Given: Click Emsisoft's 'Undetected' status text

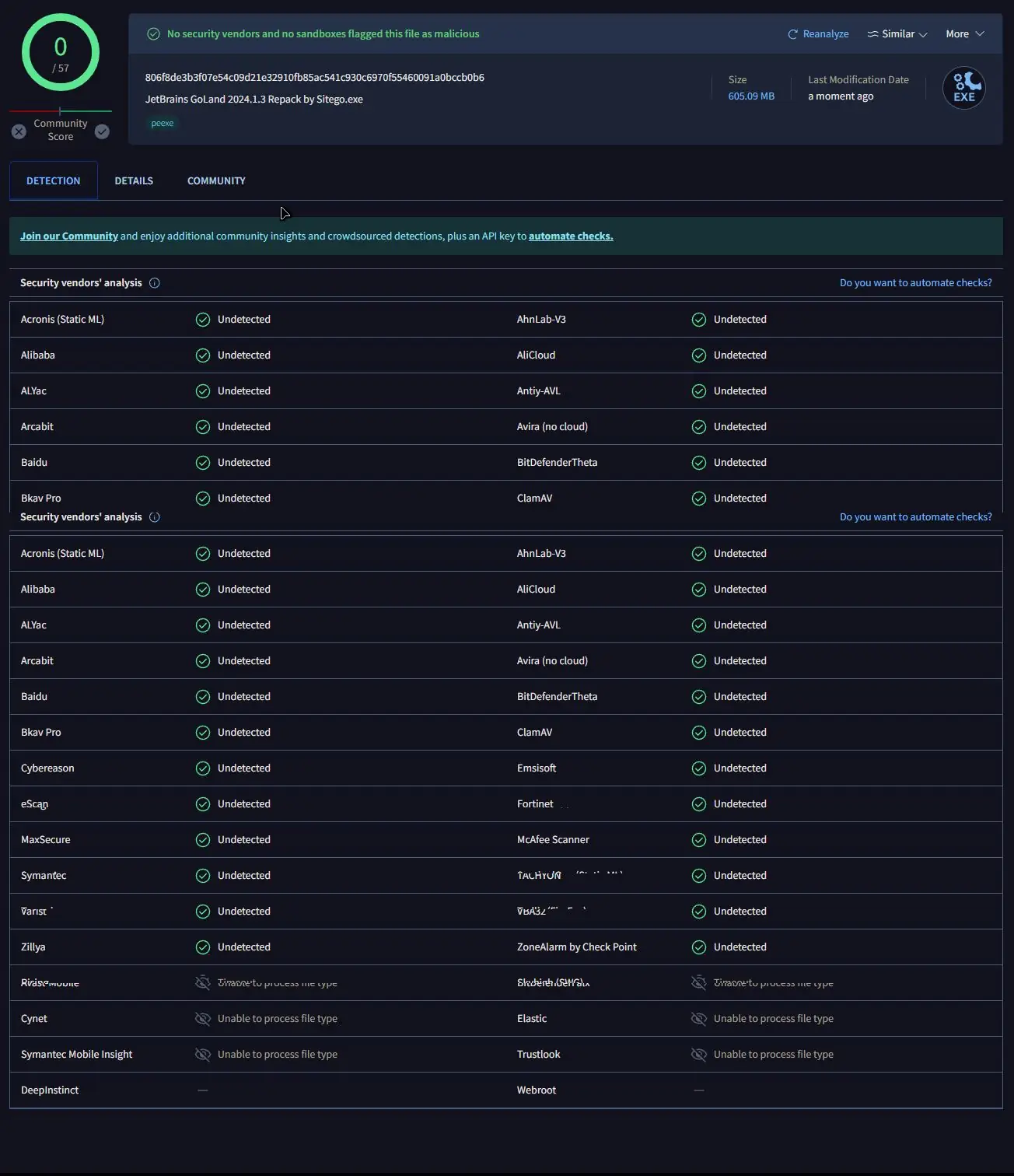Looking at the screenshot, I should click(x=740, y=768).
